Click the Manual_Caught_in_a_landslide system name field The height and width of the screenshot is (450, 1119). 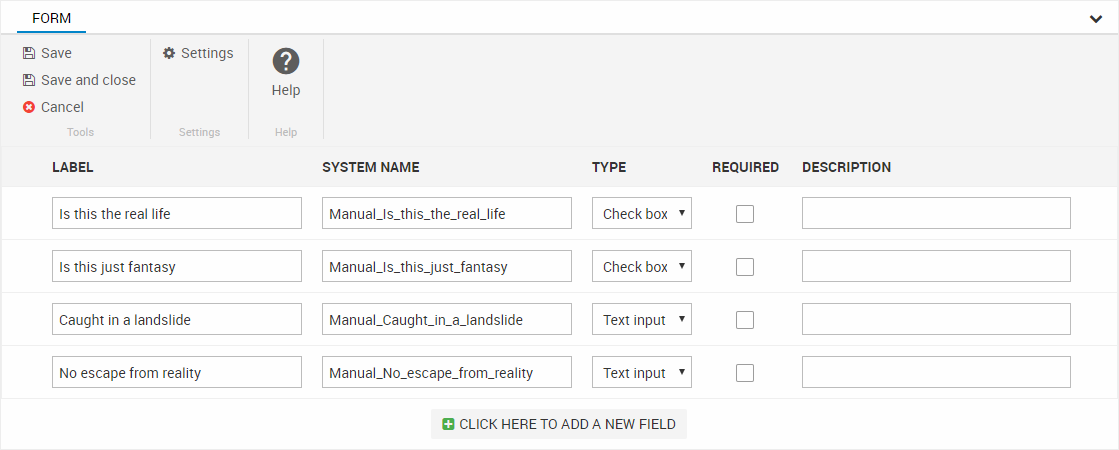tap(447, 320)
